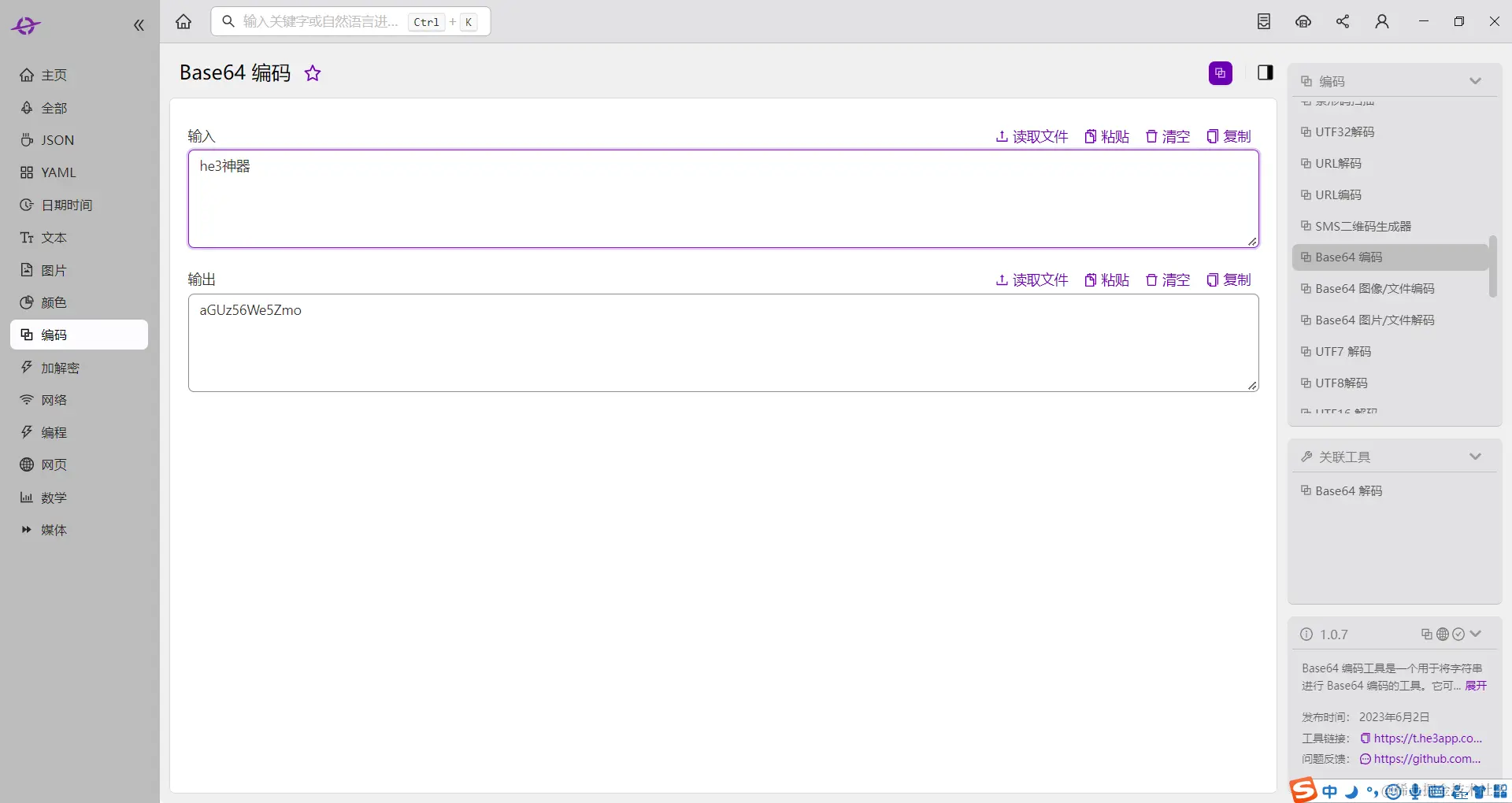Click the 清空 button above the input box
The width and height of the screenshot is (1512, 803).
(1168, 135)
